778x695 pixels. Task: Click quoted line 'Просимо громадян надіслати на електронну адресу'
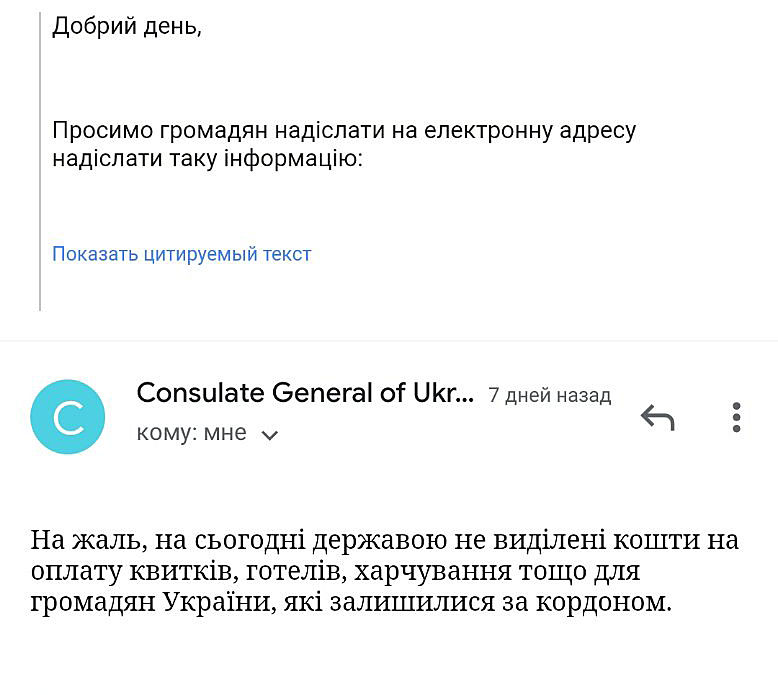(x=343, y=131)
